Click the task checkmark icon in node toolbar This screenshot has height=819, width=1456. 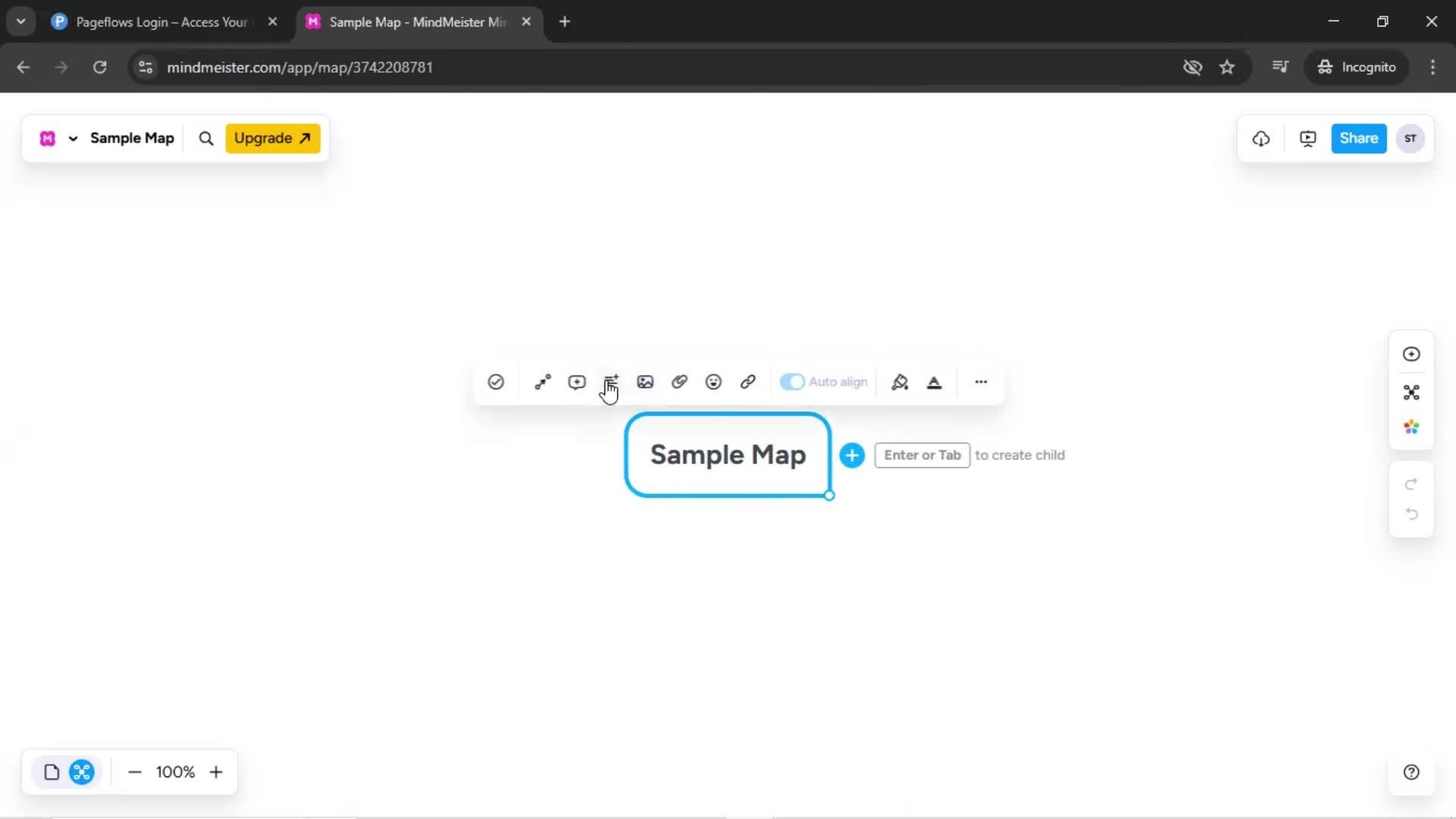click(496, 381)
